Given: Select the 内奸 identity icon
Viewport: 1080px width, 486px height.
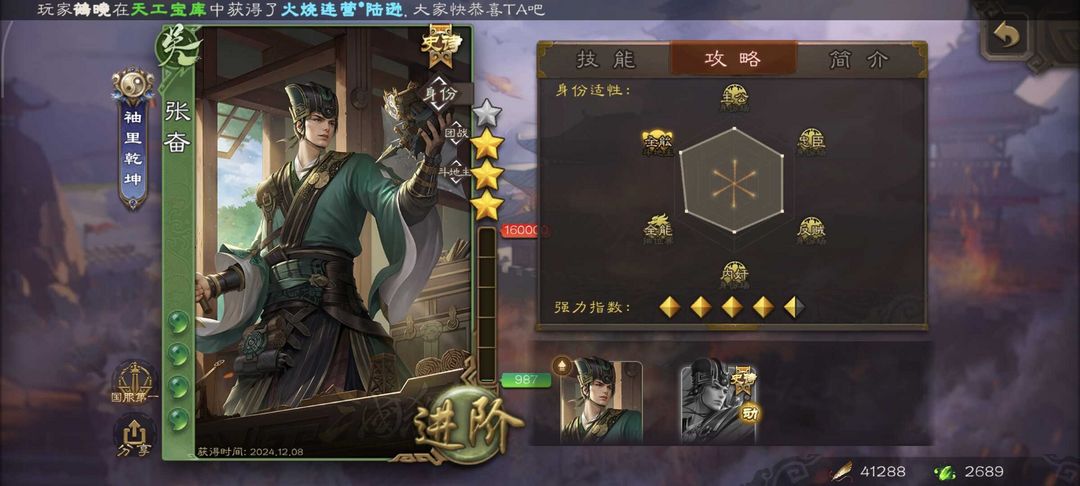Looking at the screenshot, I should click(734, 275).
